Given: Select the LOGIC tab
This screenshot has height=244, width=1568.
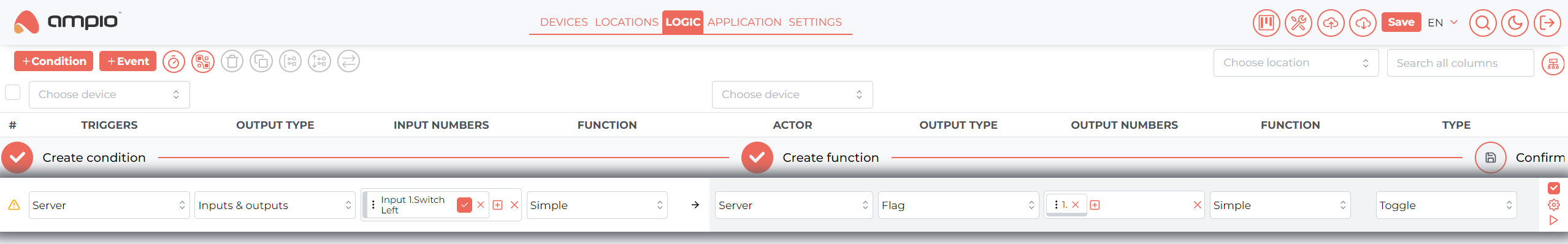Looking at the screenshot, I should (683, 22).
